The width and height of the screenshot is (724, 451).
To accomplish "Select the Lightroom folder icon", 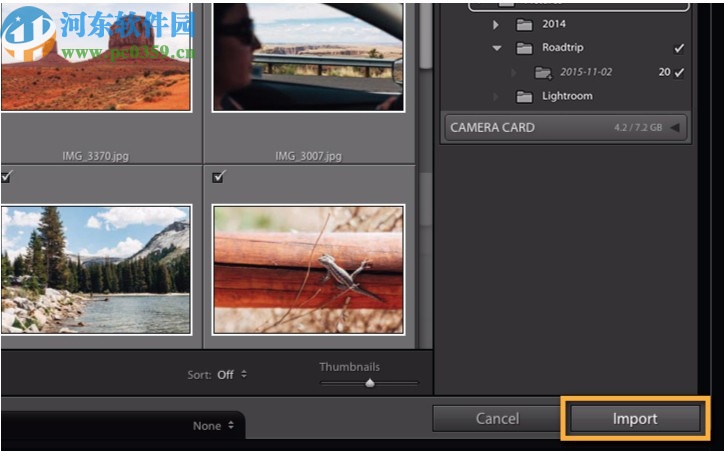I will (x=524, y=96).
